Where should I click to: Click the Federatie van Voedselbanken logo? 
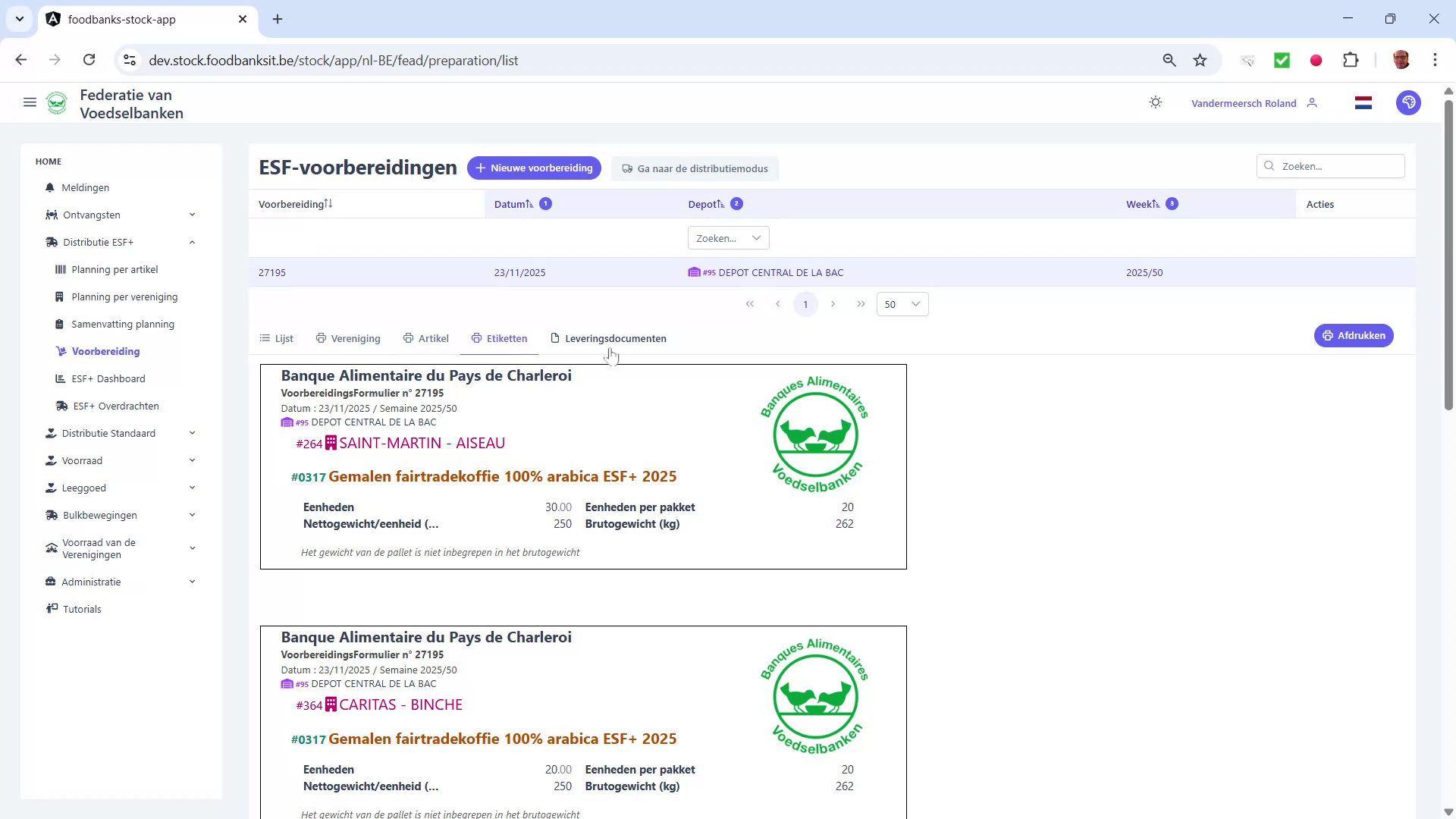57,102
